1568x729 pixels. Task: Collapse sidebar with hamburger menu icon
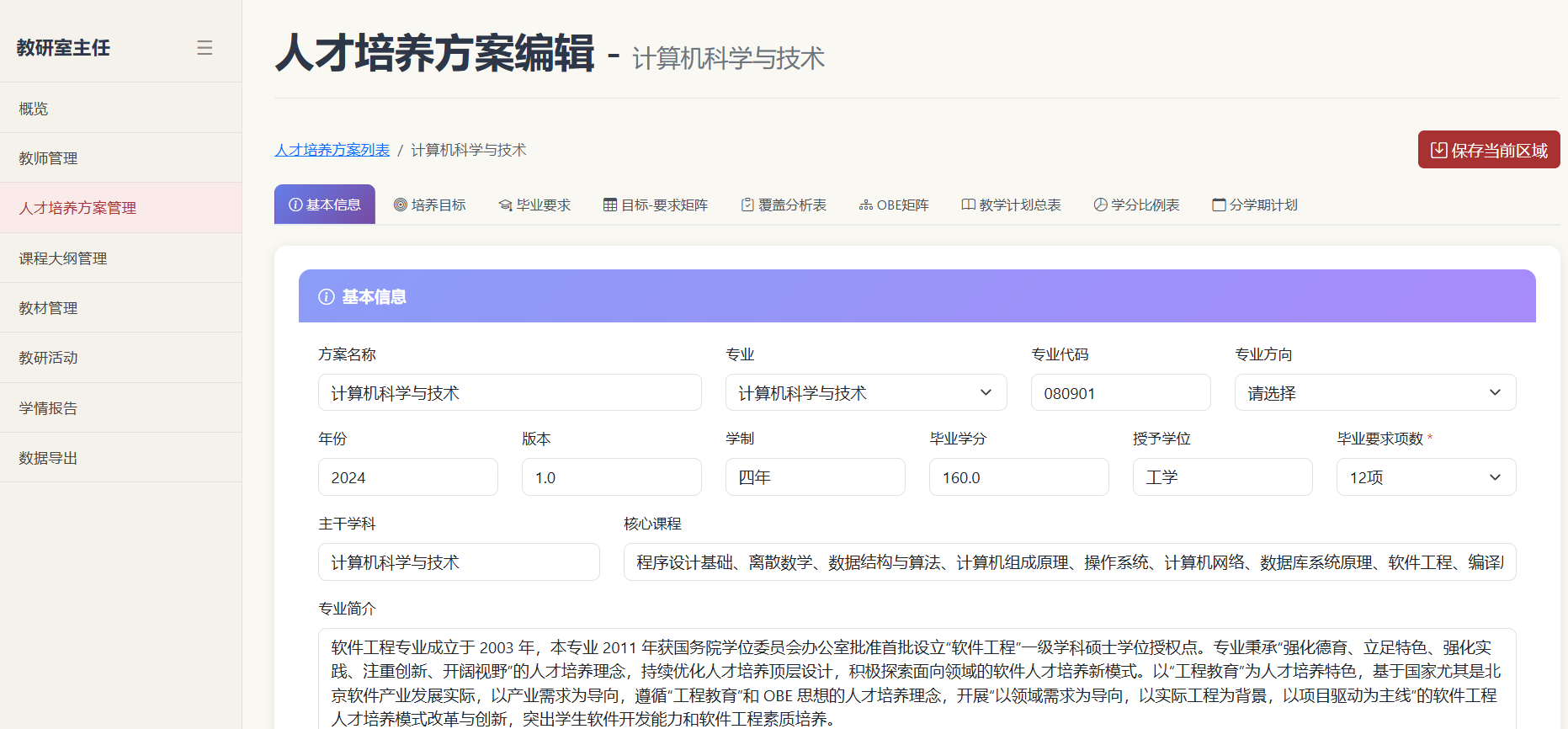(x=205, y=48)
